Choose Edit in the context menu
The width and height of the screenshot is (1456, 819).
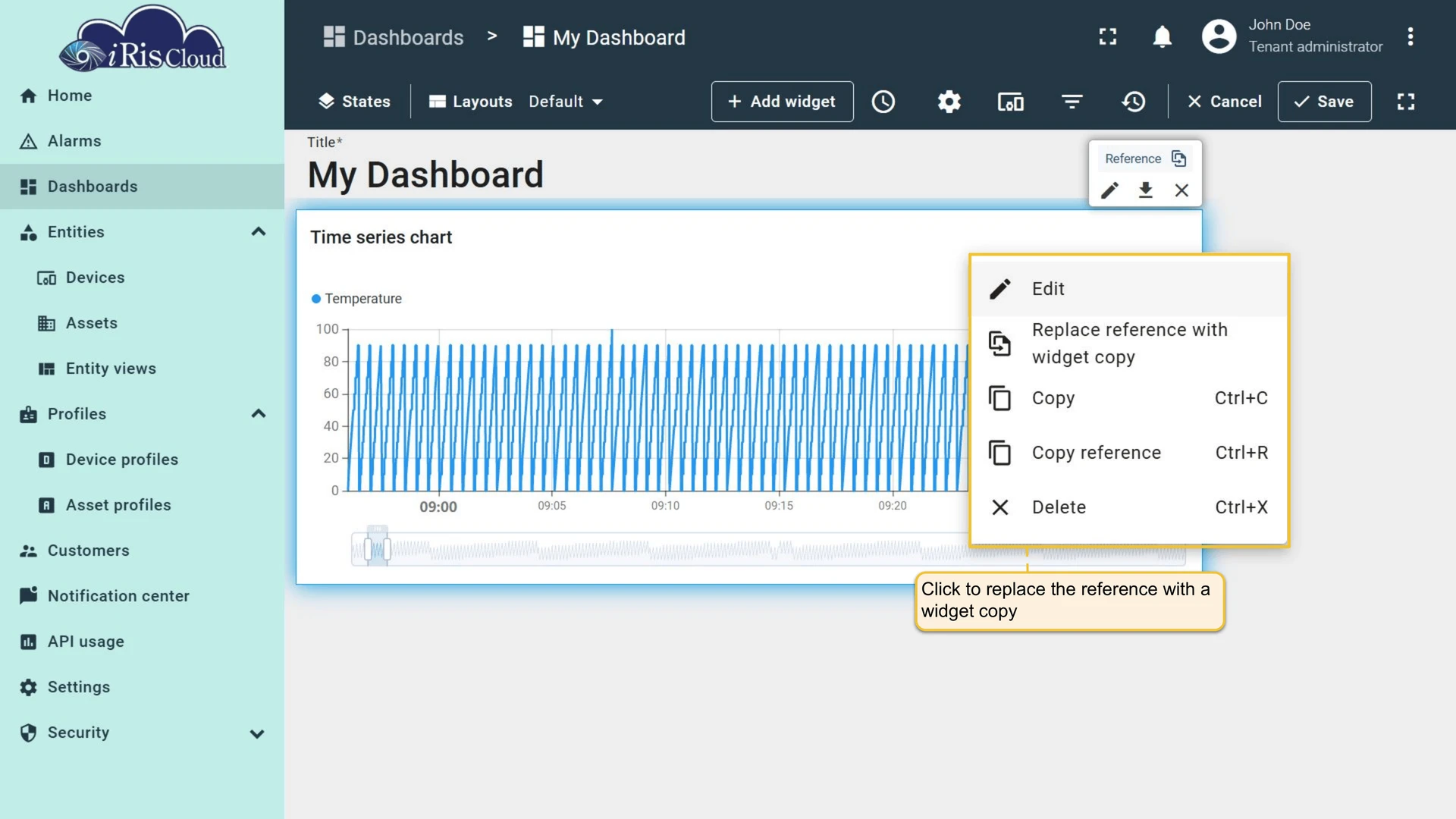click(x=1129, y=289)
